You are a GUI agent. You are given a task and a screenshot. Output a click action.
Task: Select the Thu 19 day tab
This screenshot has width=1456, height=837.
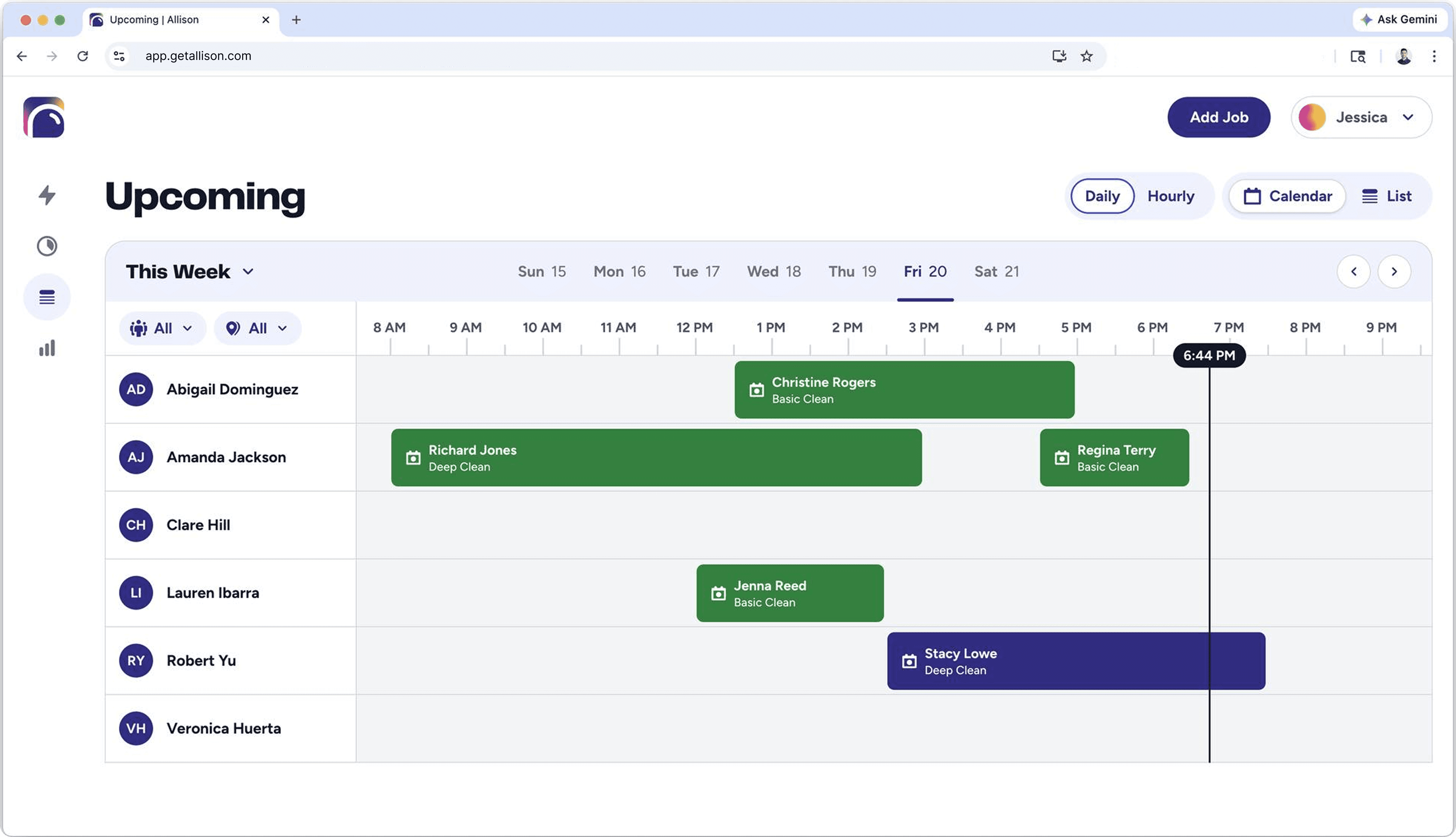(852, 271)
